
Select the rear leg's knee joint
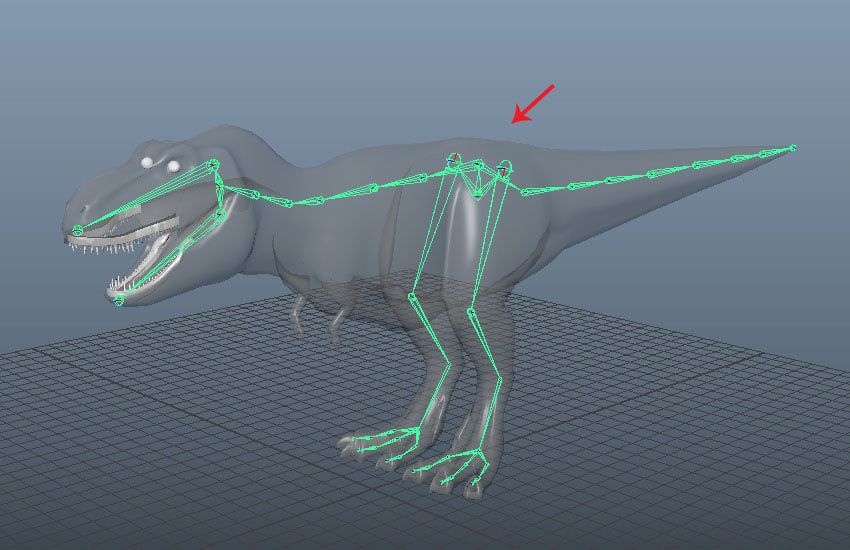[471, 312]
